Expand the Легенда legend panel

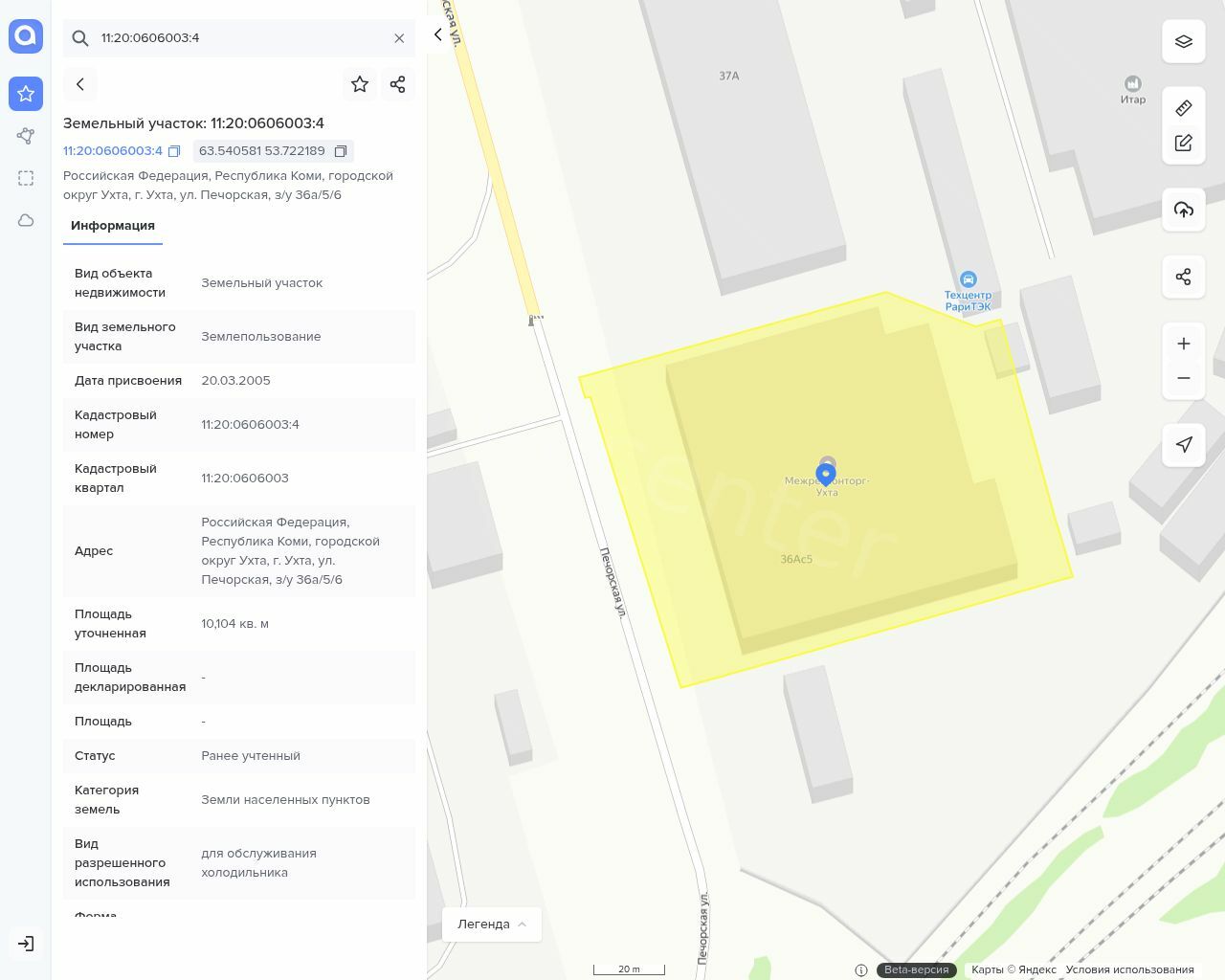click(x=491, y=924)
